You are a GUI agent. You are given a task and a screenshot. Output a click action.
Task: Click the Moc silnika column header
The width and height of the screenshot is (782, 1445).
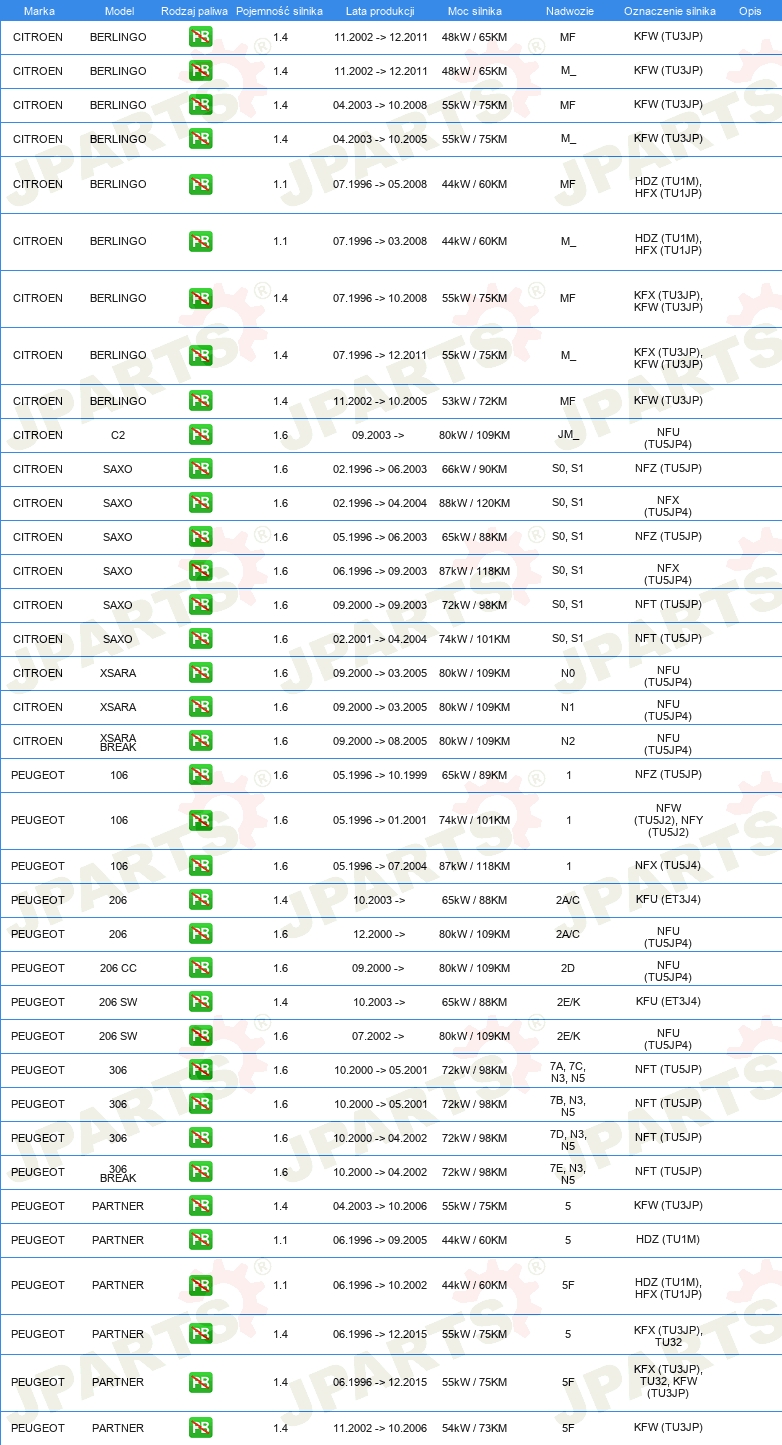tap(475, 11)
